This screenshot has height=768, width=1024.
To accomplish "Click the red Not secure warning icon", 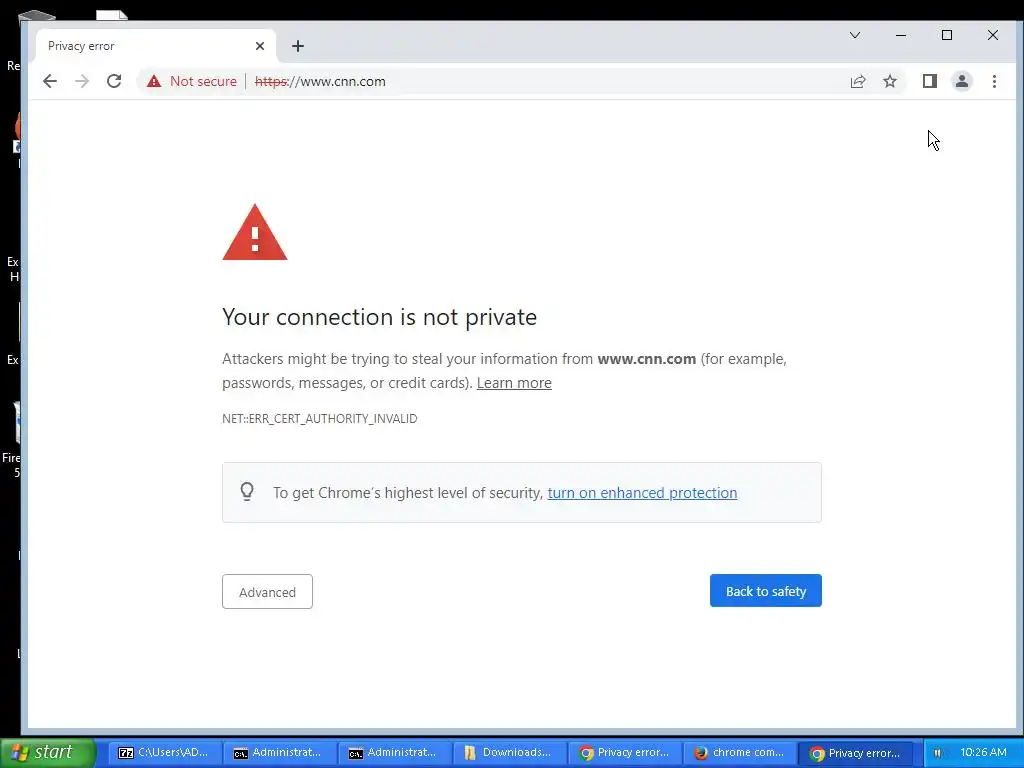I will 153,81.
